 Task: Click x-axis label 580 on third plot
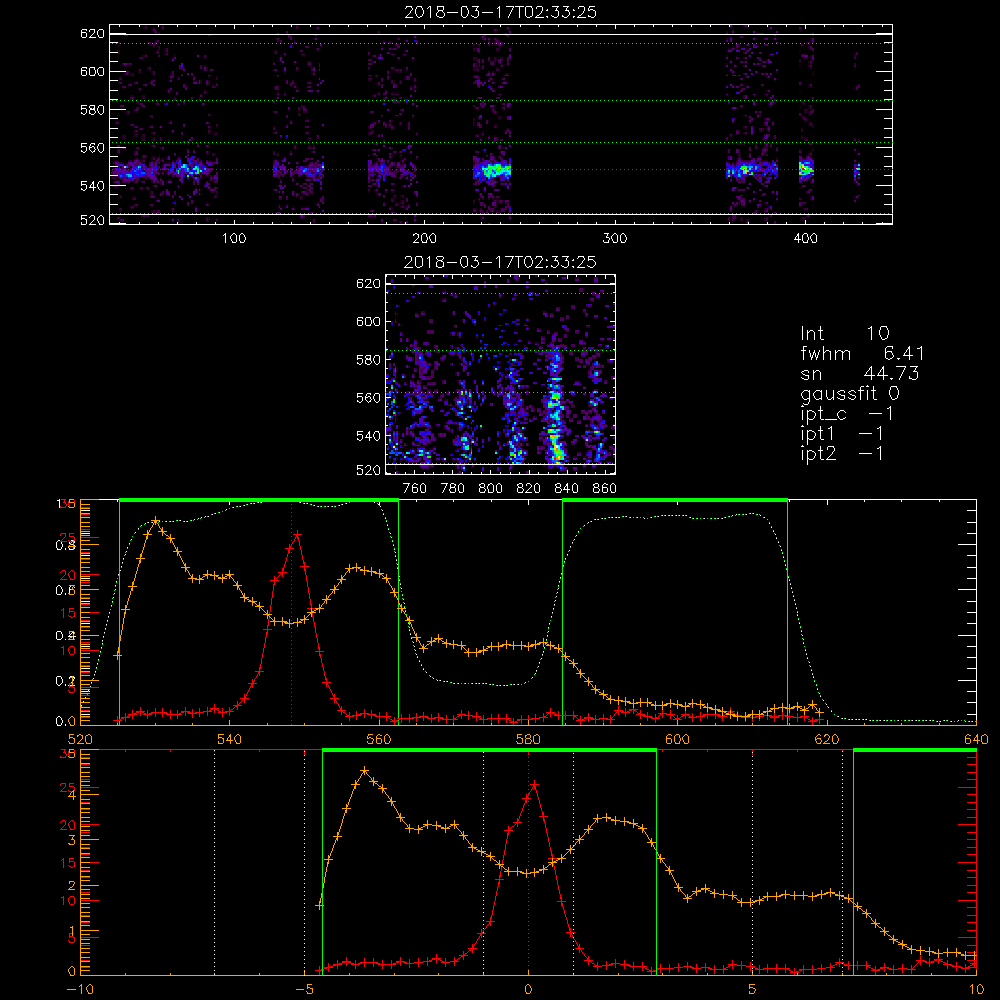pyautogui.click(x=528, y=740)
